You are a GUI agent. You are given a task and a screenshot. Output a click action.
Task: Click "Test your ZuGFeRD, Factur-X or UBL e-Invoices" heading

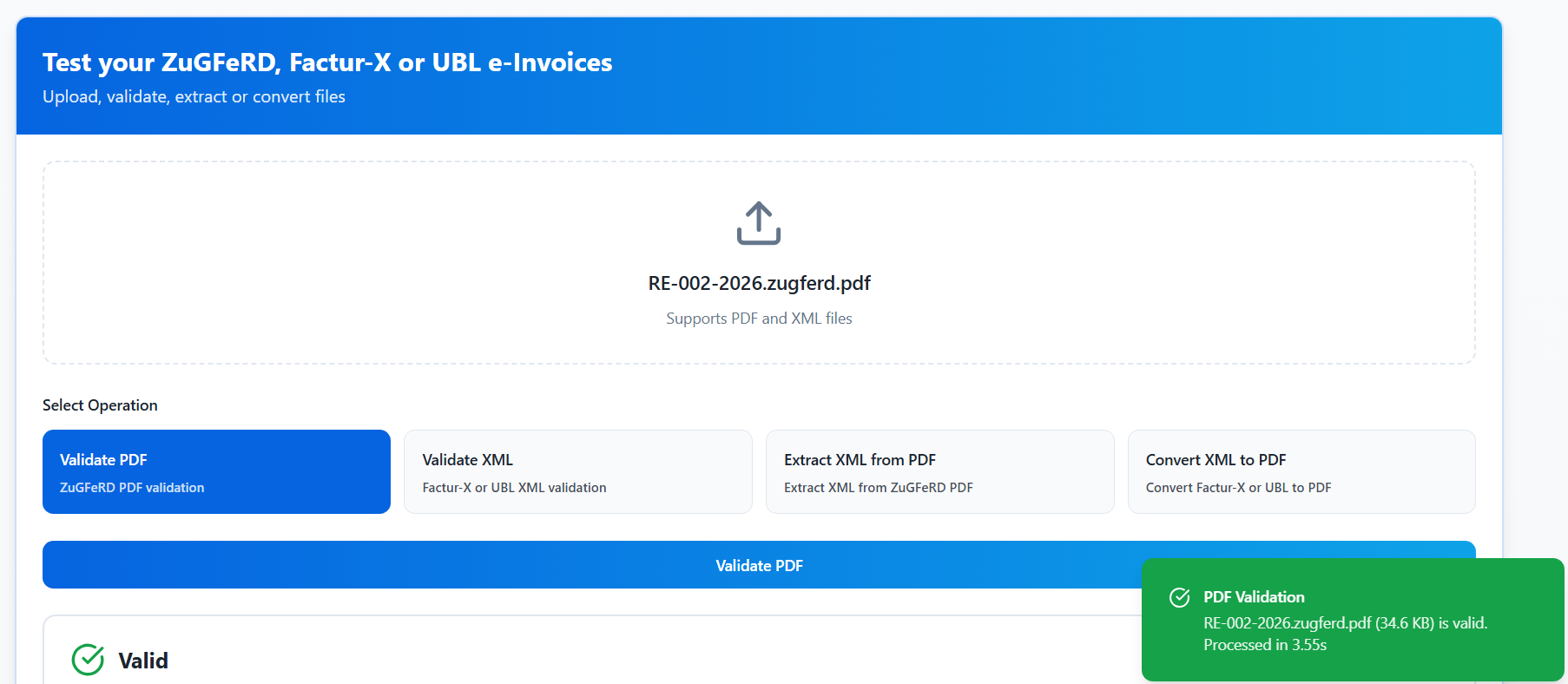(327, 62)
